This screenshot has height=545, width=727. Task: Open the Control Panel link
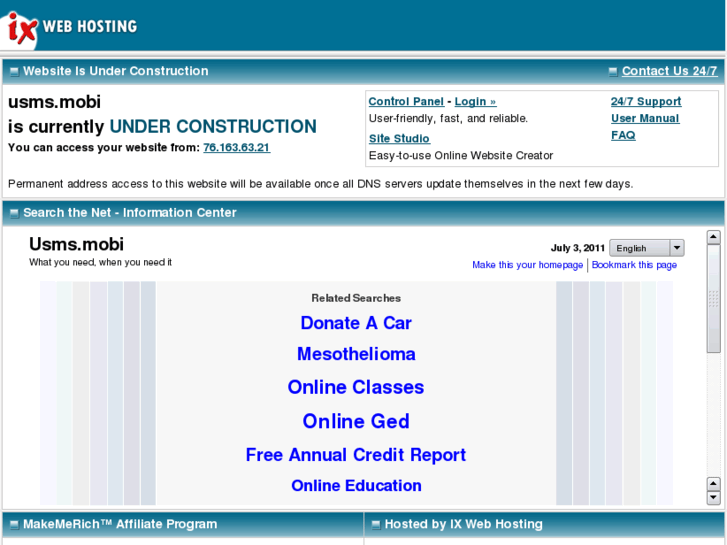point(406,102)
